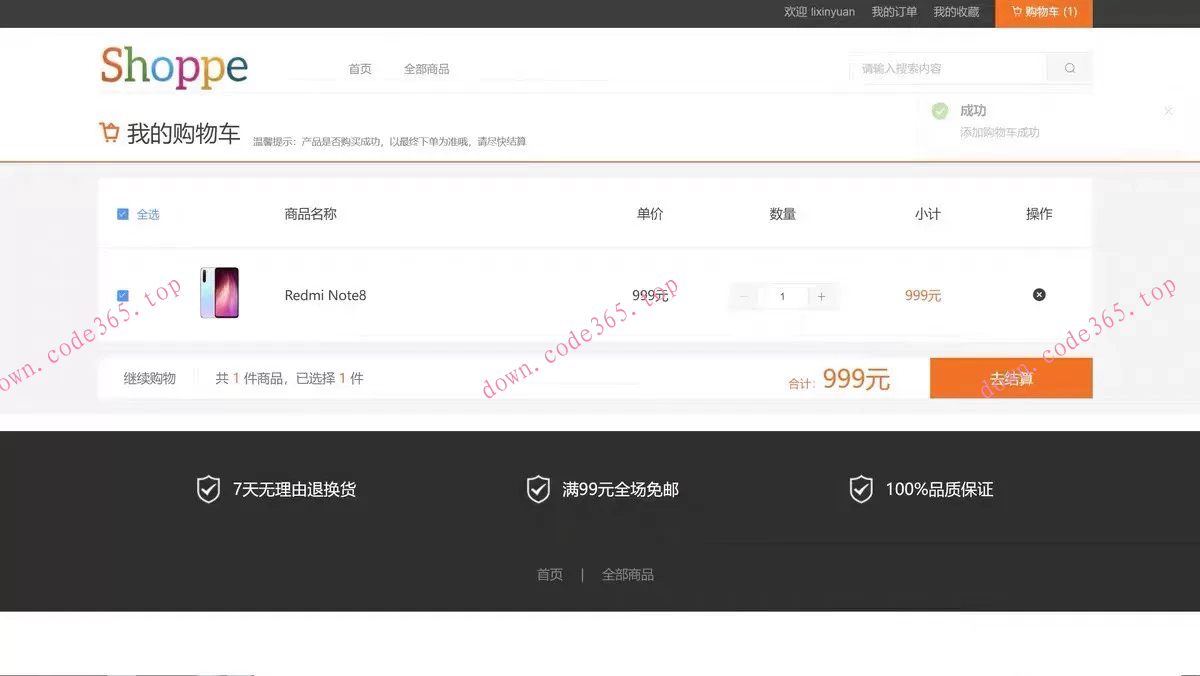This screenshot has width=1200, height=676.
Task: Click the shield icon for 7天无理由退换货
Action: coord(207,489)
